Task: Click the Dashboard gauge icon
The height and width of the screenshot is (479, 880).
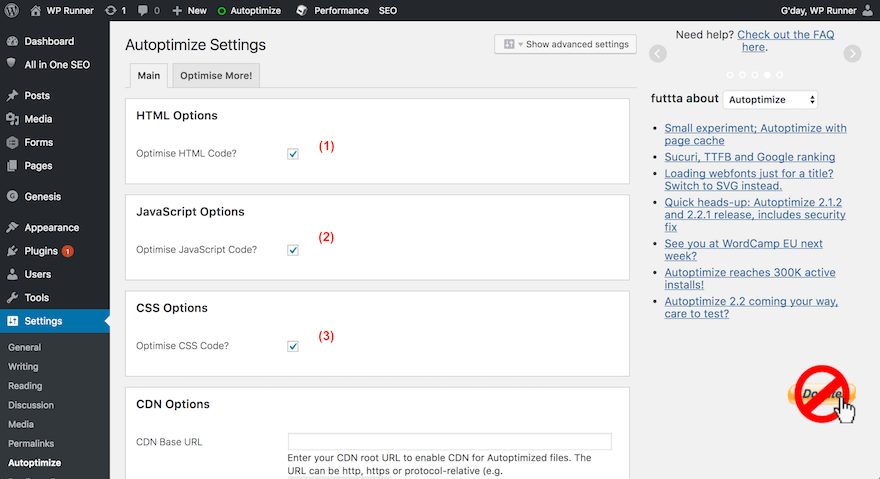Action: tap(12, 41)
